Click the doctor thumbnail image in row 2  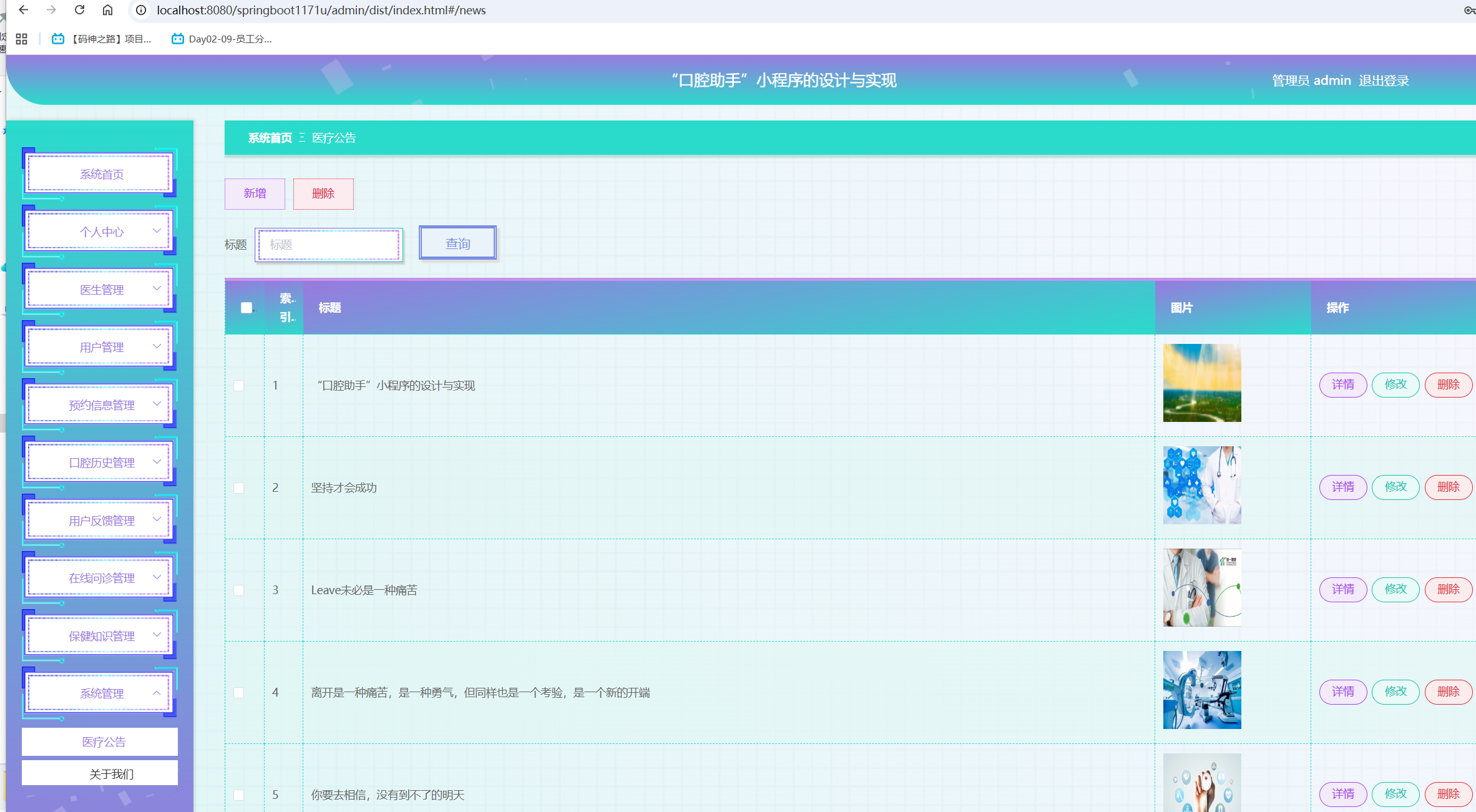tap(1202, 485)
